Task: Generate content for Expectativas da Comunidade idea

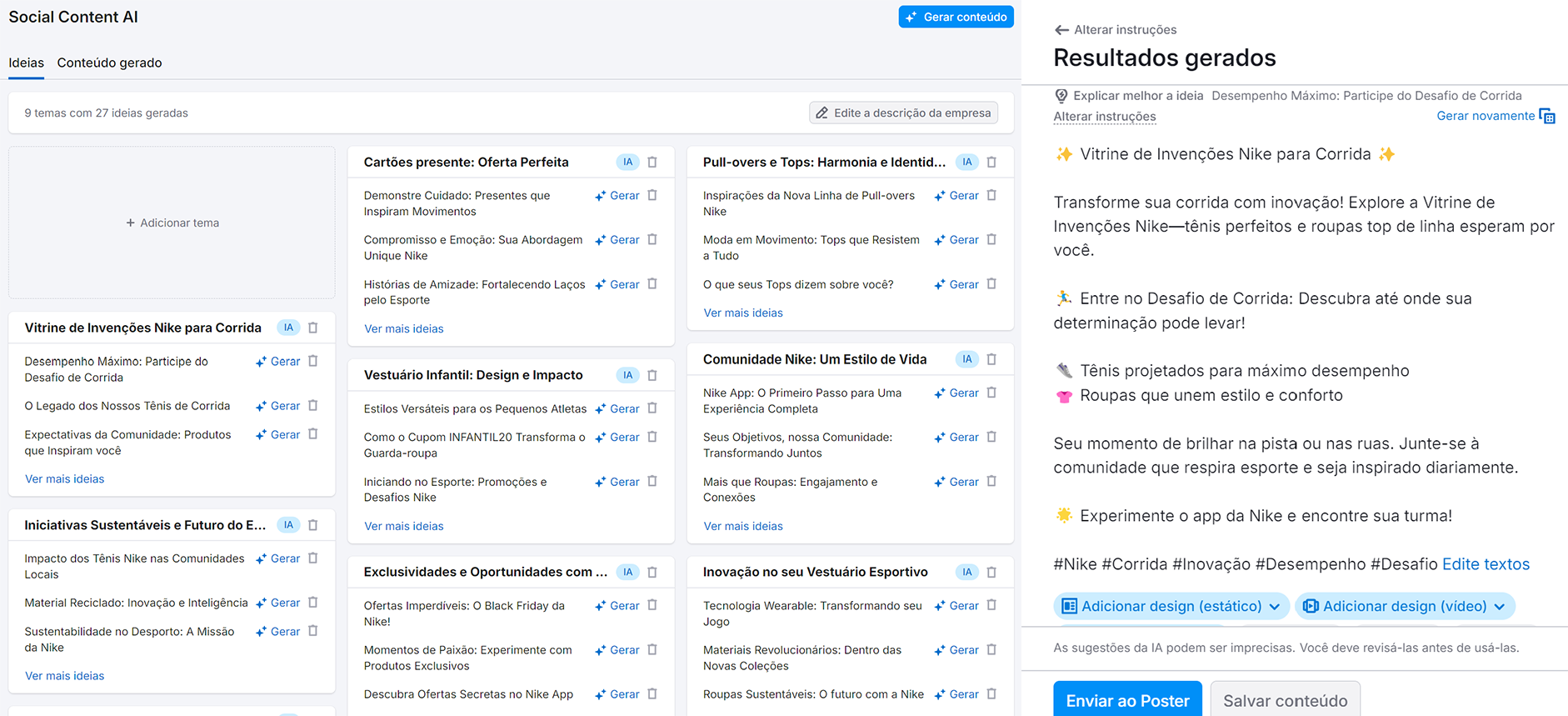Action: tap(278, 434)
